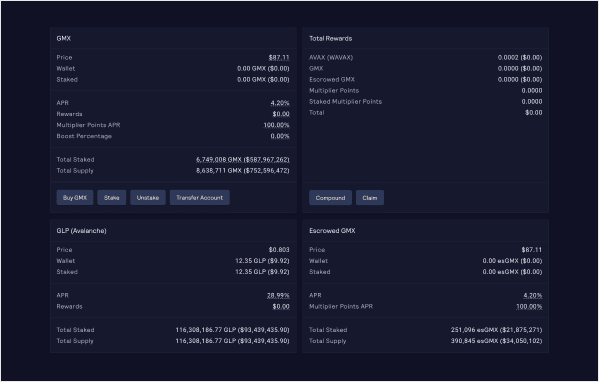This screenshot has width=599, height=382.
Task: Click GLP Staked 12.35 GLP ($9.92)
Action: point(262,272)
